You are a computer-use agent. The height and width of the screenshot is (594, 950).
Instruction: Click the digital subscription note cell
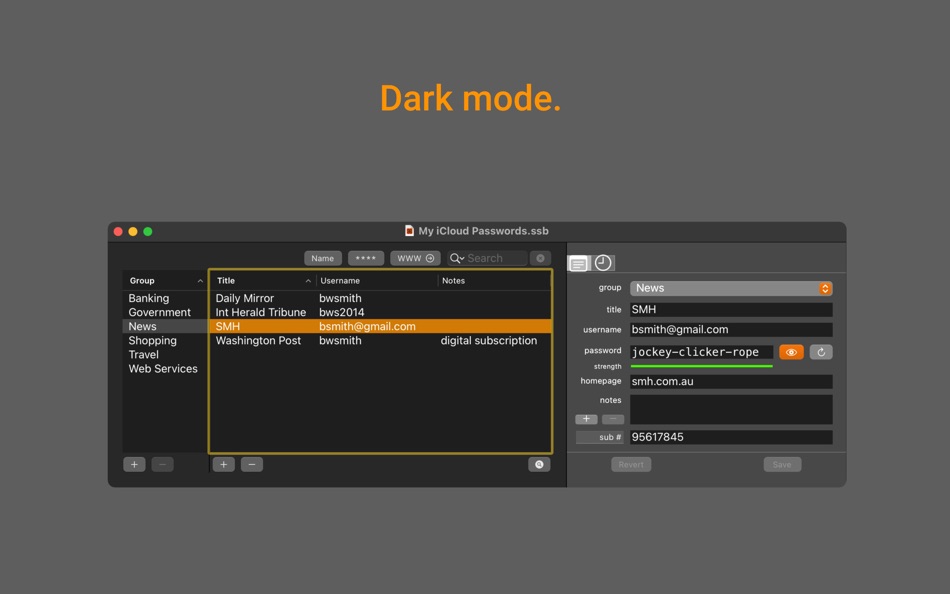tap(488, 341)
